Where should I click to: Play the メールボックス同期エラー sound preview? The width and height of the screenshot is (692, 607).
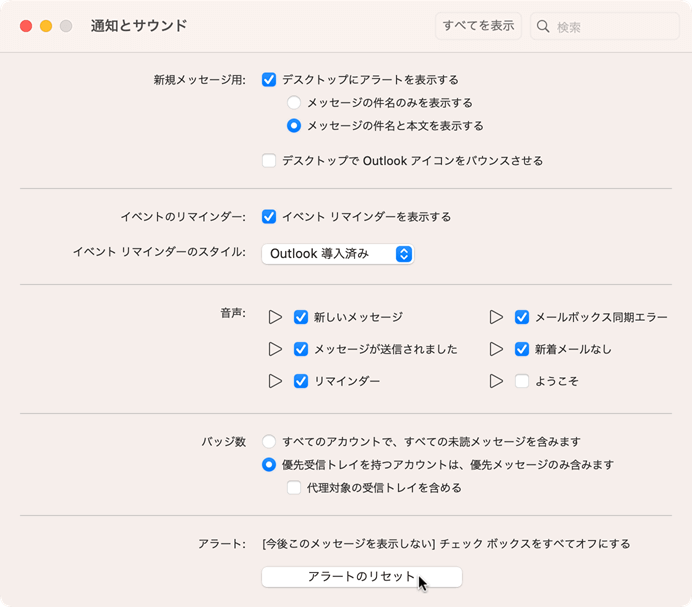[496, 317]
